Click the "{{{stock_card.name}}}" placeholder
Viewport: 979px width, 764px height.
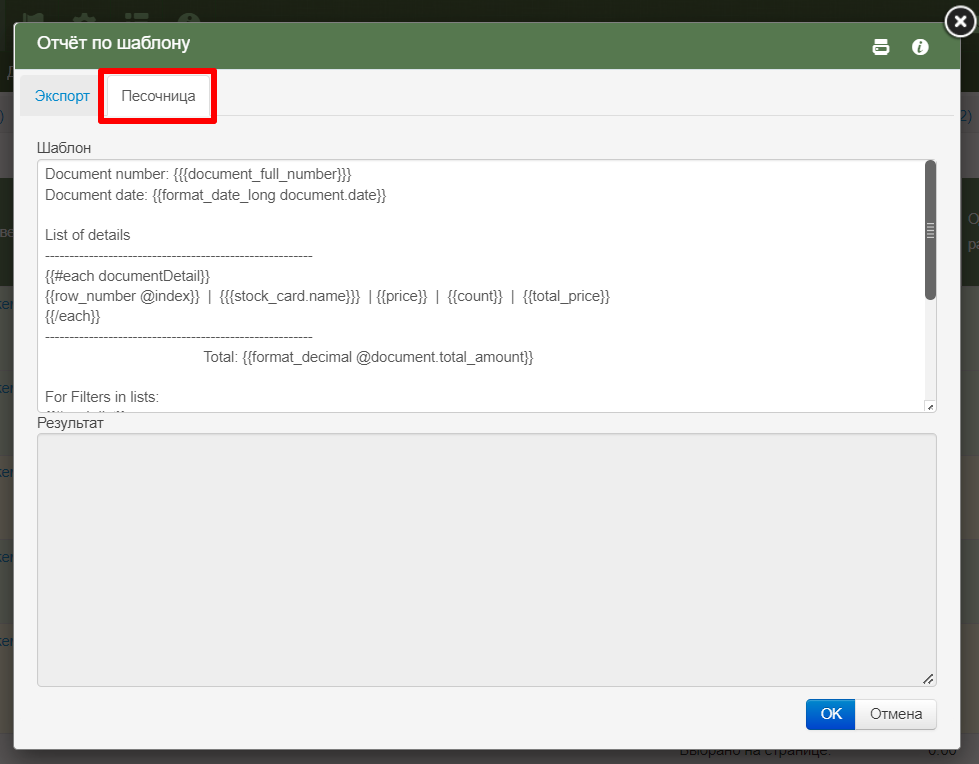pyautogui.click(x=290, y=296)
